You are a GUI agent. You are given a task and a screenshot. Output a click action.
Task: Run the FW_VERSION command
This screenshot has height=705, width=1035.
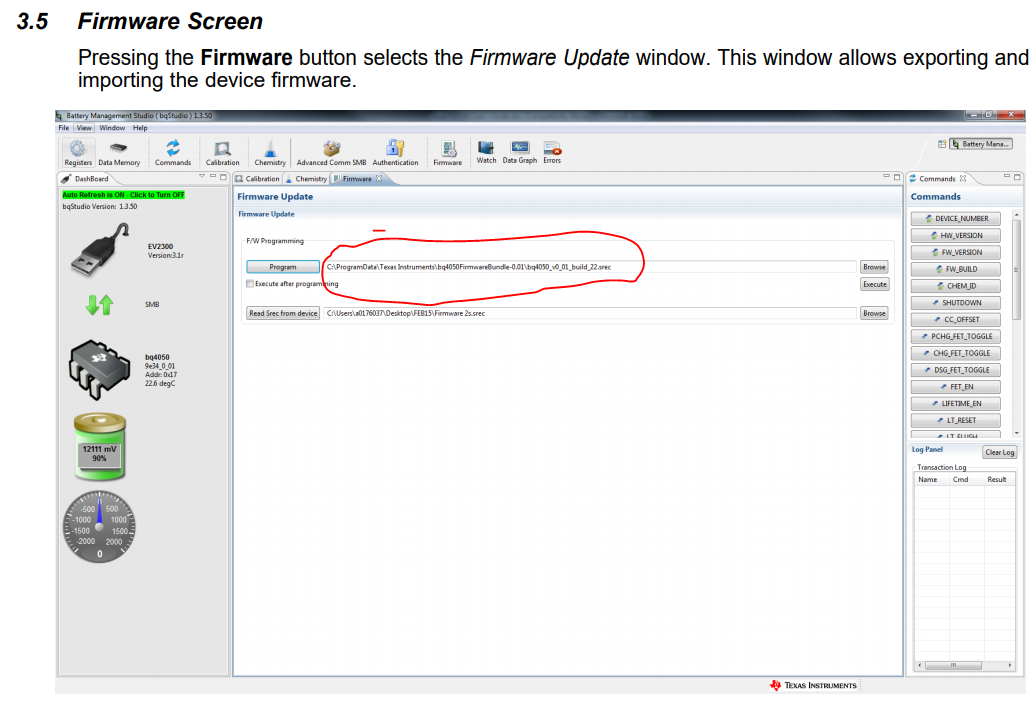point(956,252)
